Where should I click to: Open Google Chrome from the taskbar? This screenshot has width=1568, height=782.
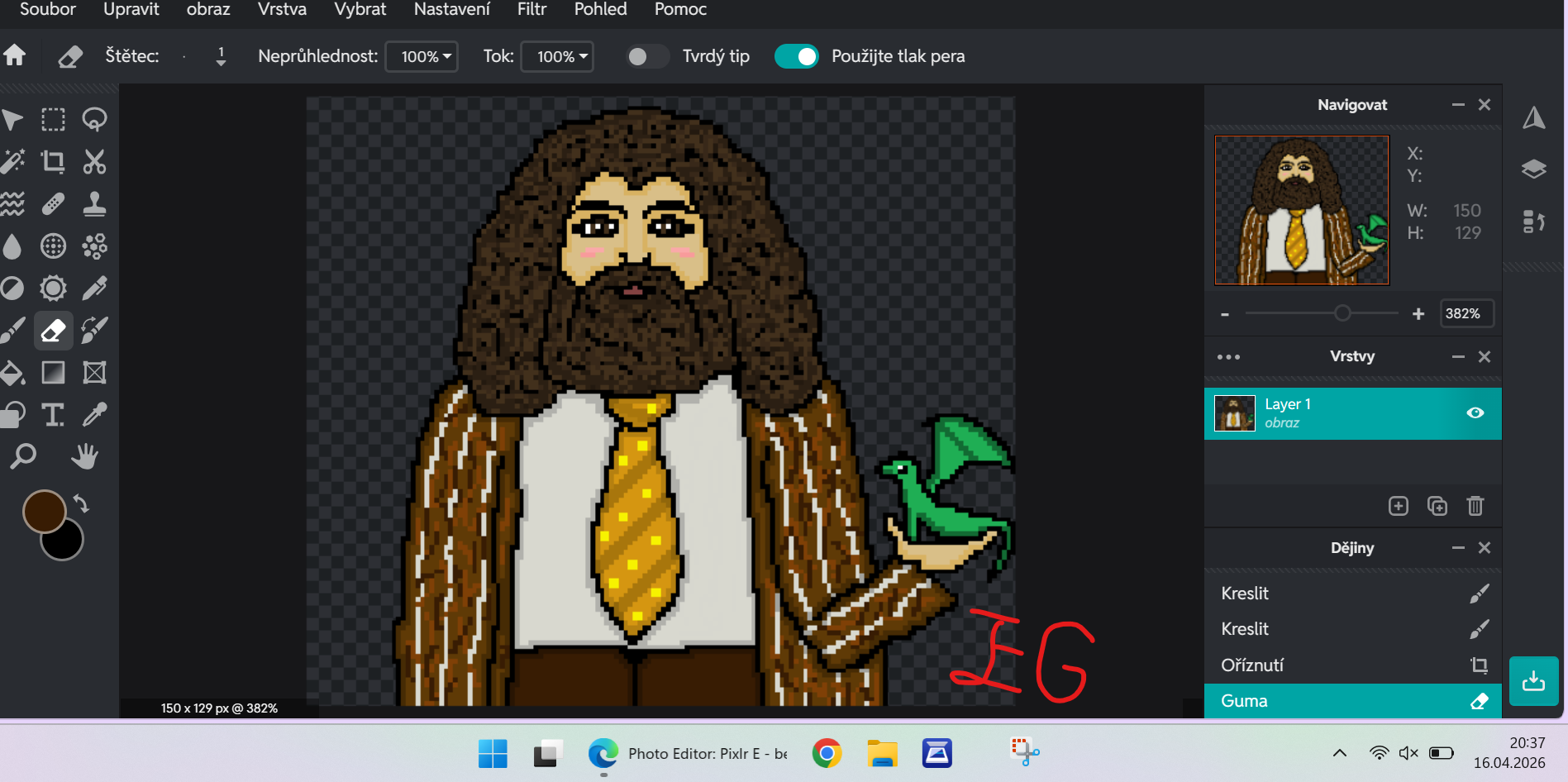pyautogui.click(x=827, y=753)
